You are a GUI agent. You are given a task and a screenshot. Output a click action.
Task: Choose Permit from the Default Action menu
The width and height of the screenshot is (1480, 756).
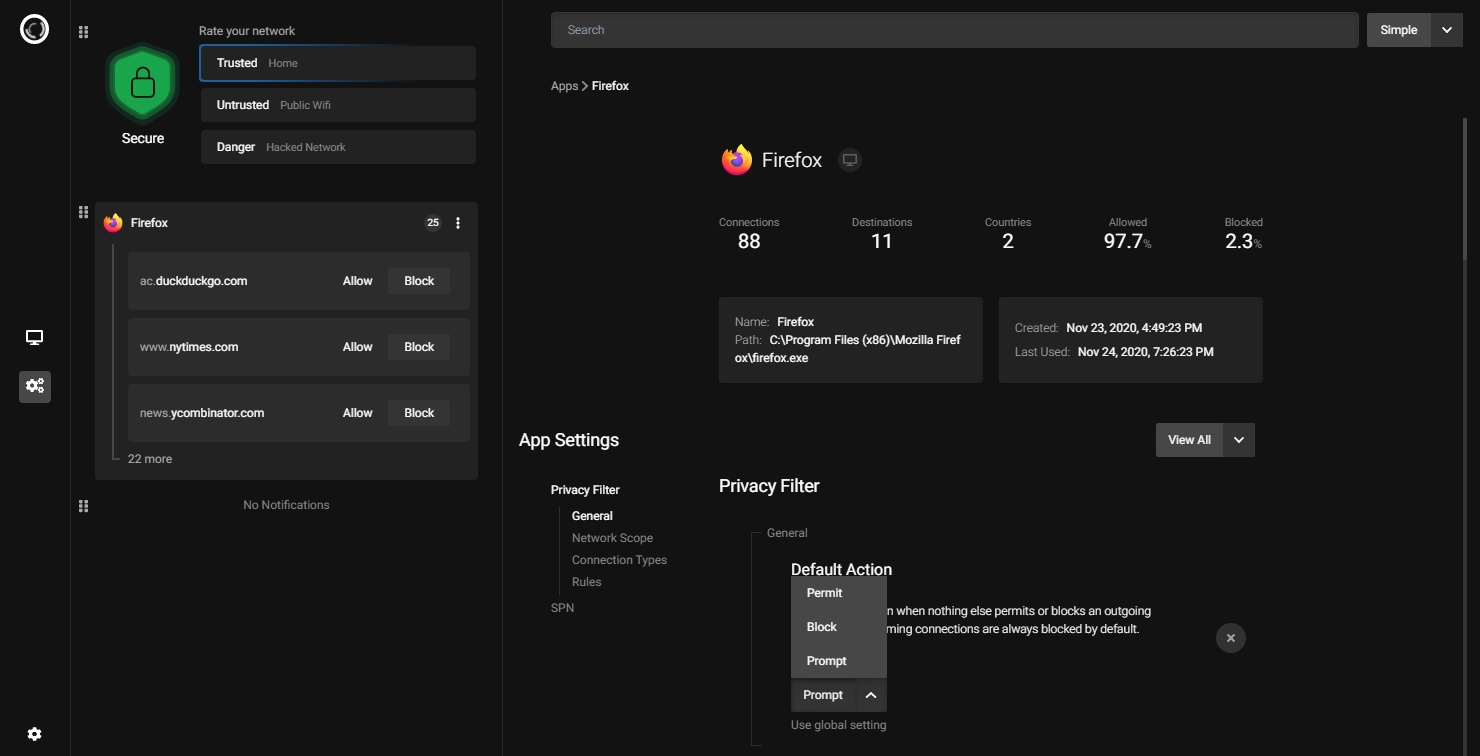[x=838, y=593]
